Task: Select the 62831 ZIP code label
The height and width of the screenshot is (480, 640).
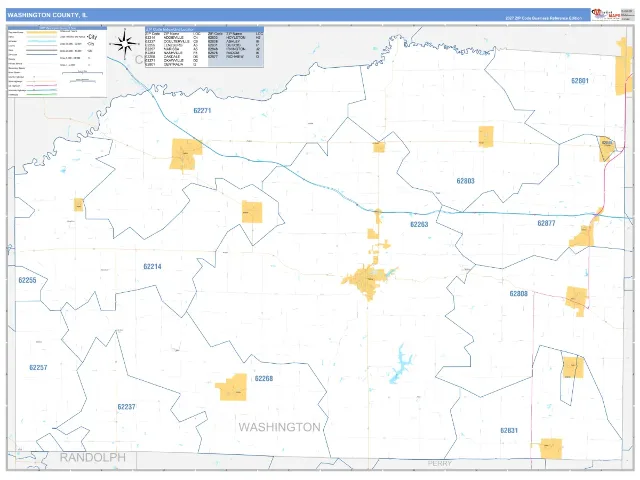Action: [509, 431]
